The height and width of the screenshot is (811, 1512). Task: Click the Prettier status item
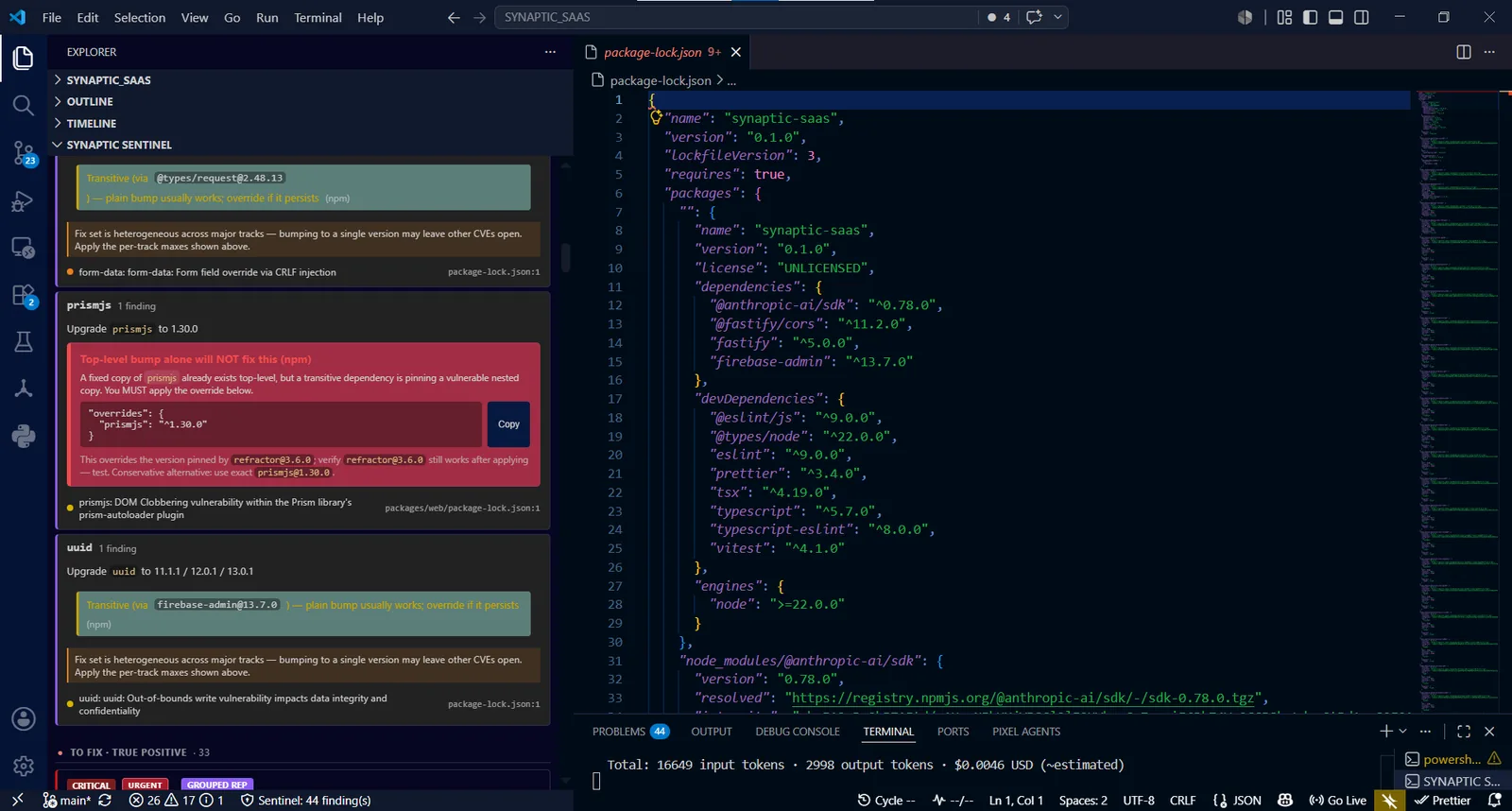1442,800
